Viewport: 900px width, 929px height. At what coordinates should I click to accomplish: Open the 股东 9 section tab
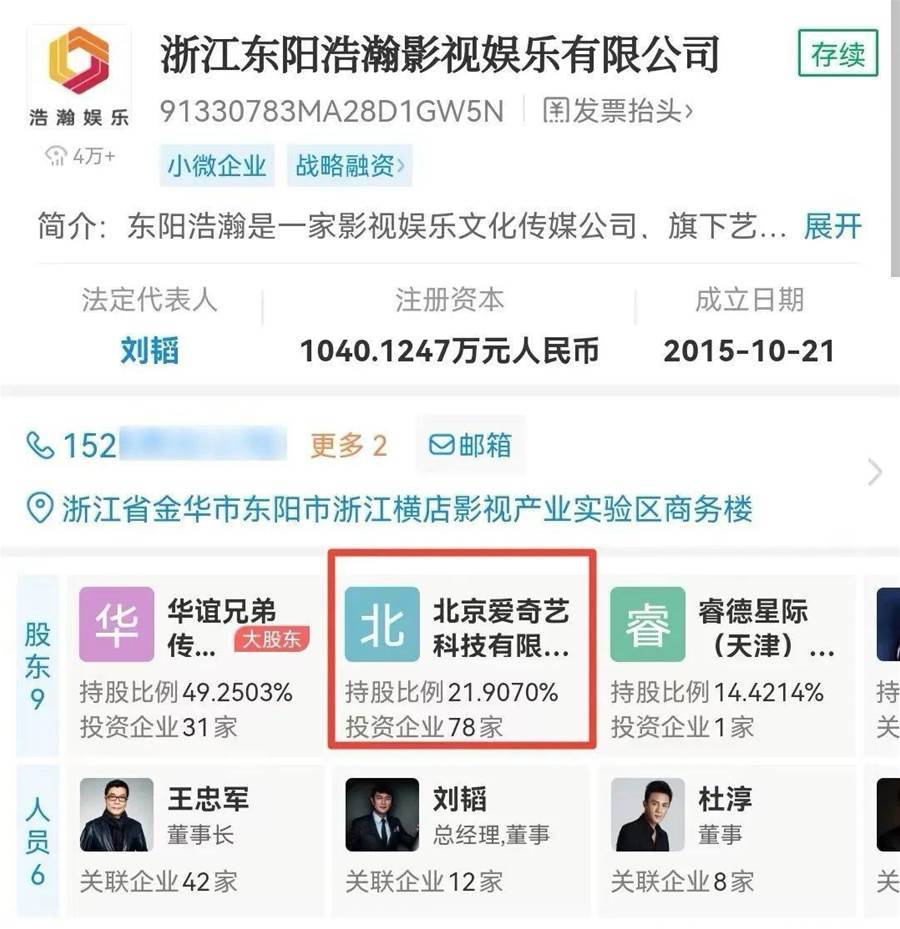pyautogui.click(x=37, y=665)
